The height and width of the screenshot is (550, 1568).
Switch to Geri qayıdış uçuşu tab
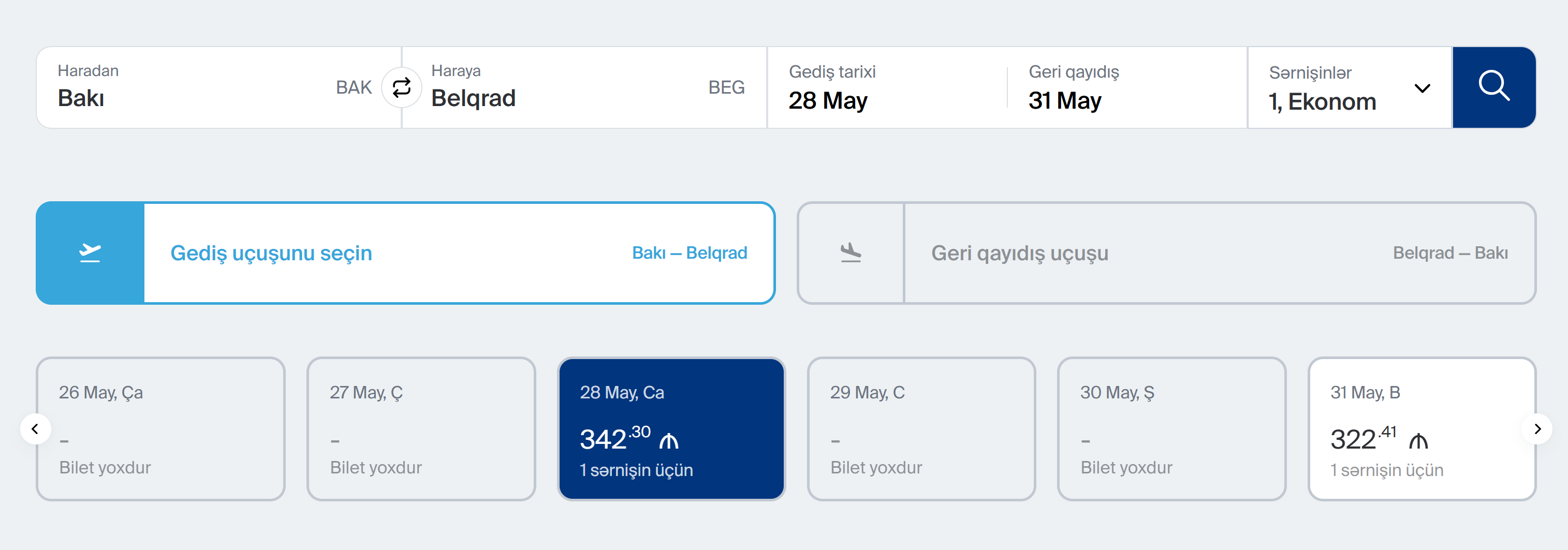[1020, 253]
